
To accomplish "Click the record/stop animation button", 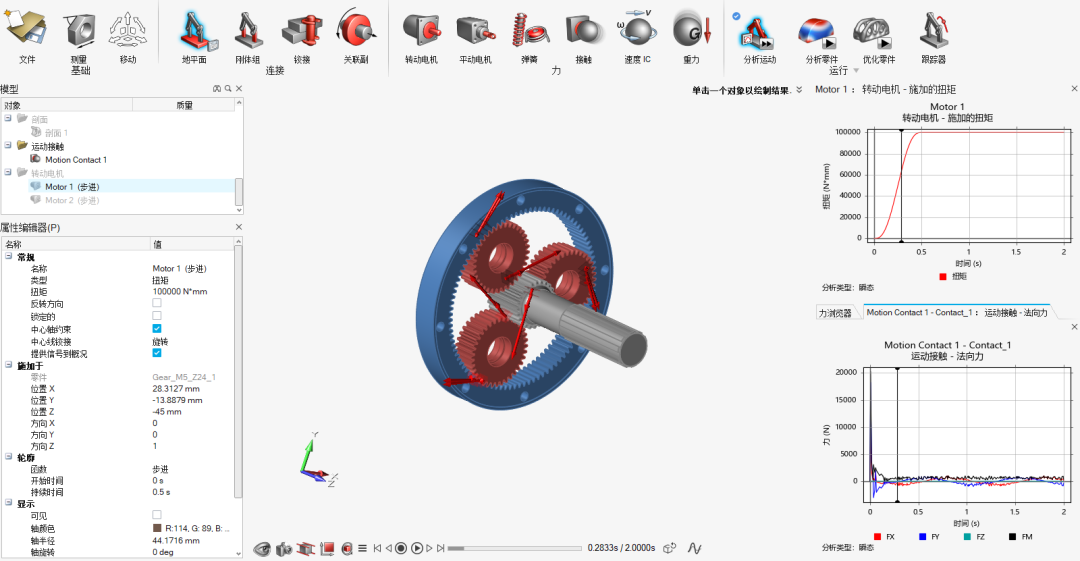I will pyautogui.click(x=401, y=549).
